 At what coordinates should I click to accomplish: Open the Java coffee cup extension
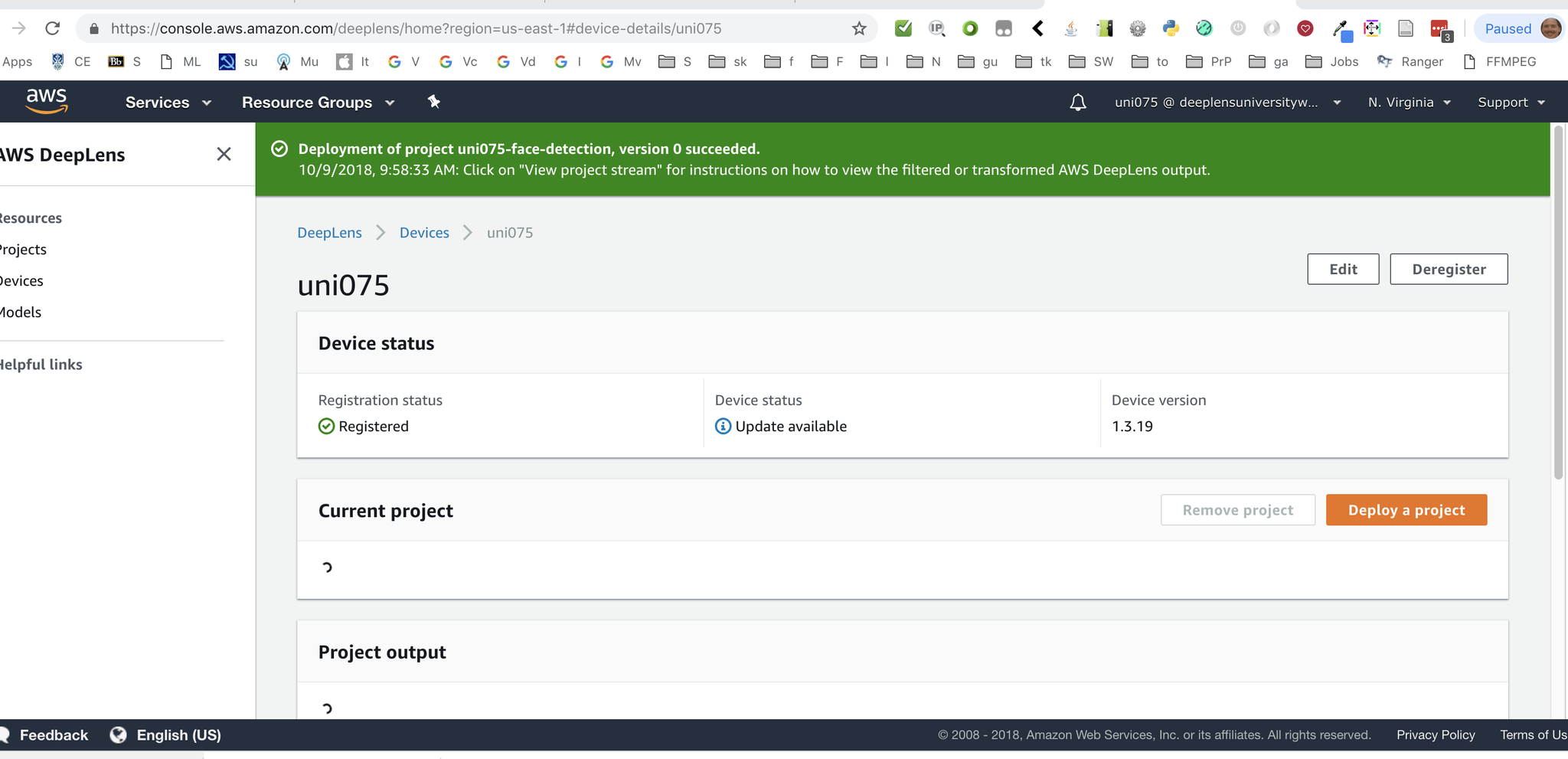click(x=1071, y=28)
